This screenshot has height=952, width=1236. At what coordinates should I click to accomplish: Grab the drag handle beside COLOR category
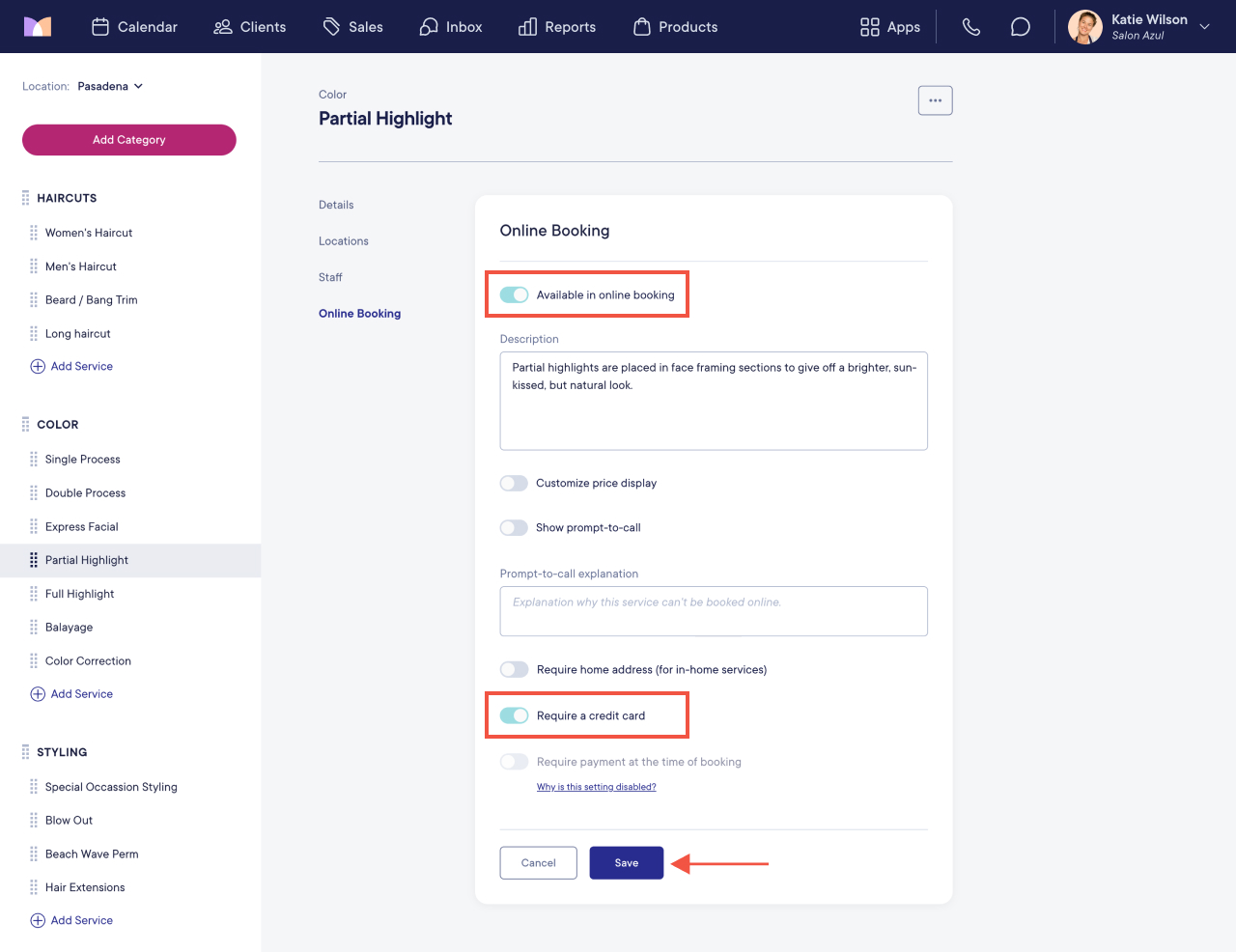coord(26,424)
